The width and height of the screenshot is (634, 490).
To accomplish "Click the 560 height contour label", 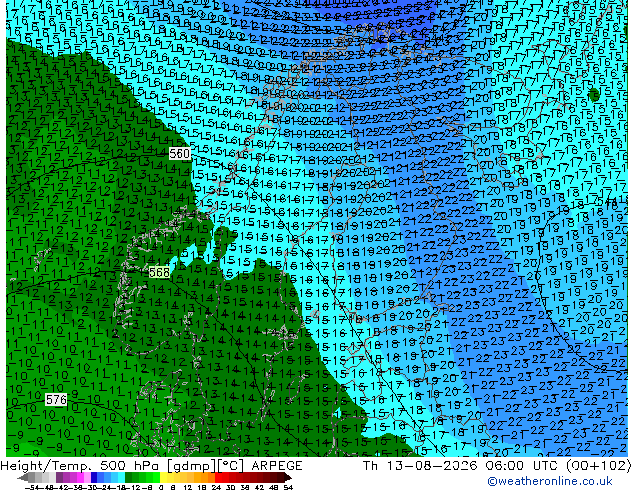I will click(x=180, y=154).
